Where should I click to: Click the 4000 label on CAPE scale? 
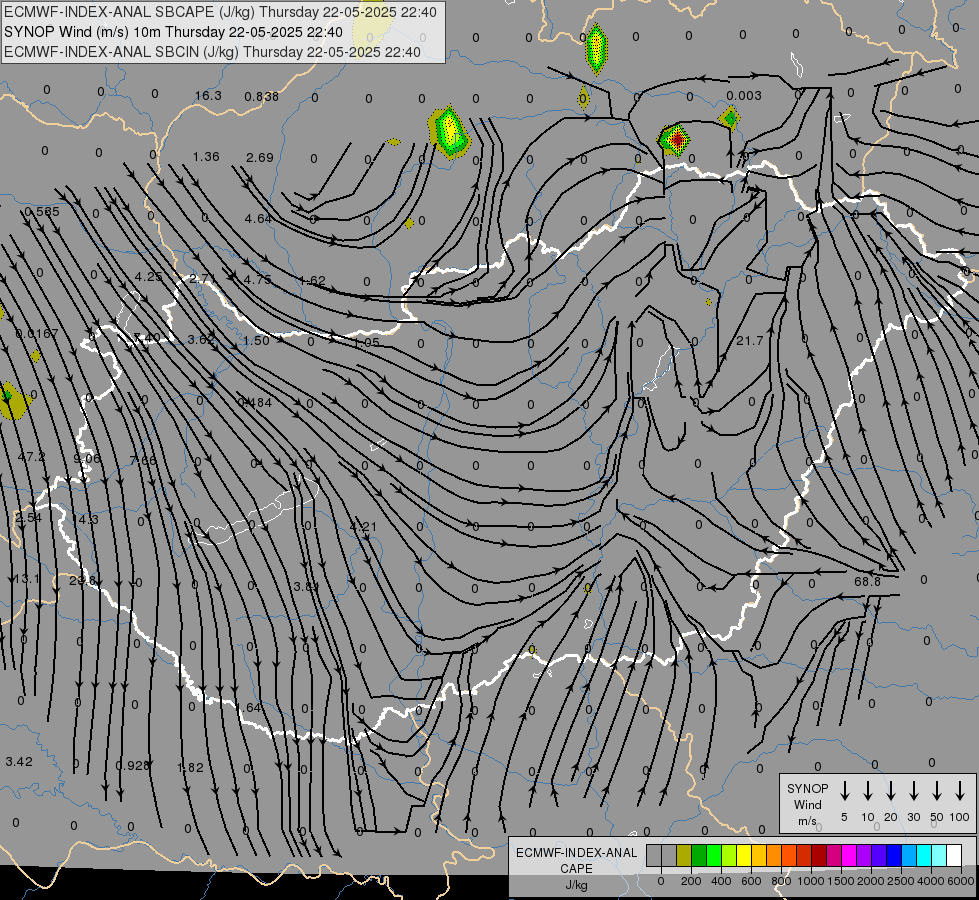[x=931, y=881]
